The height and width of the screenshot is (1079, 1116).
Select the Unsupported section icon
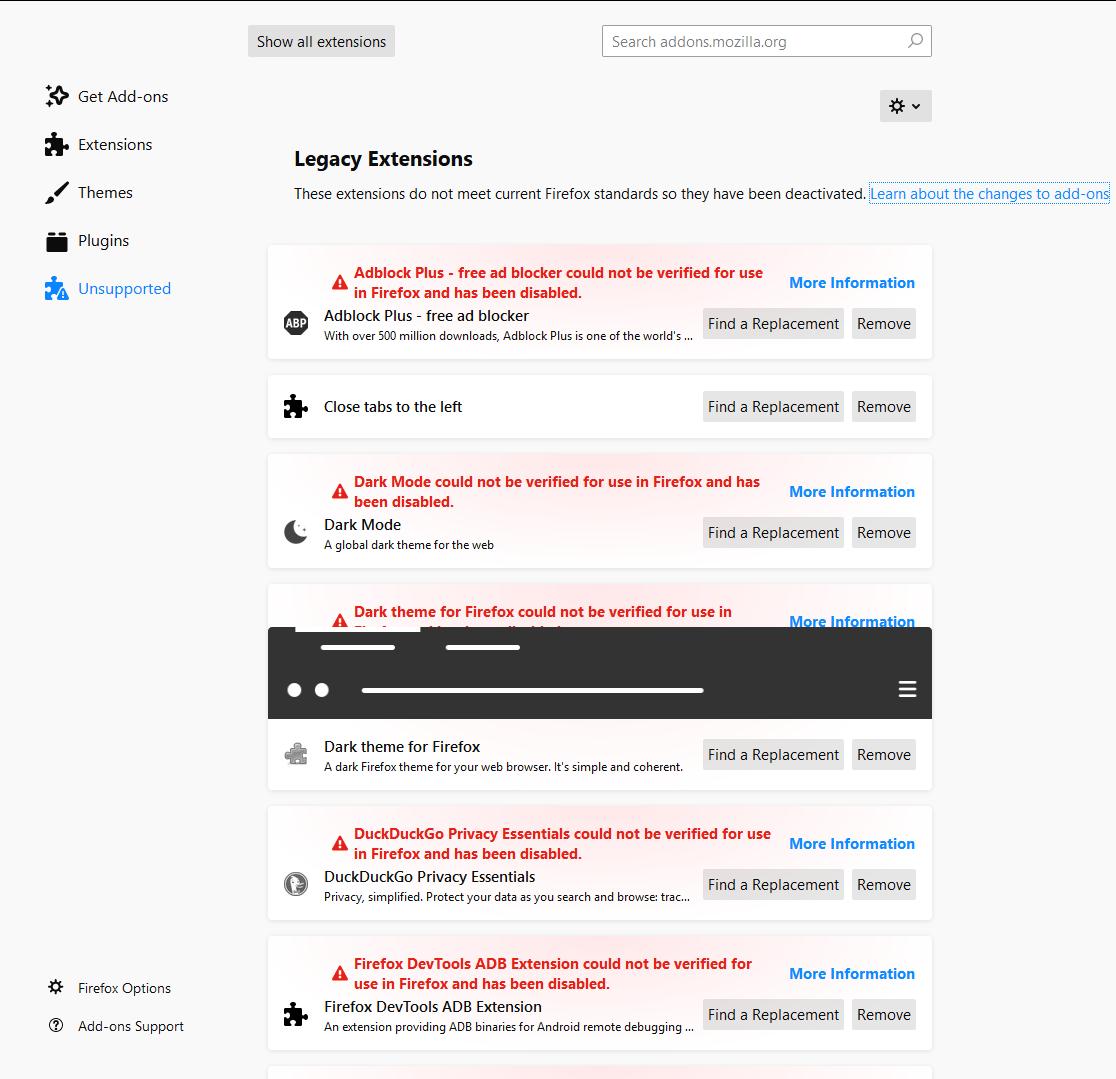pos(56,288)
